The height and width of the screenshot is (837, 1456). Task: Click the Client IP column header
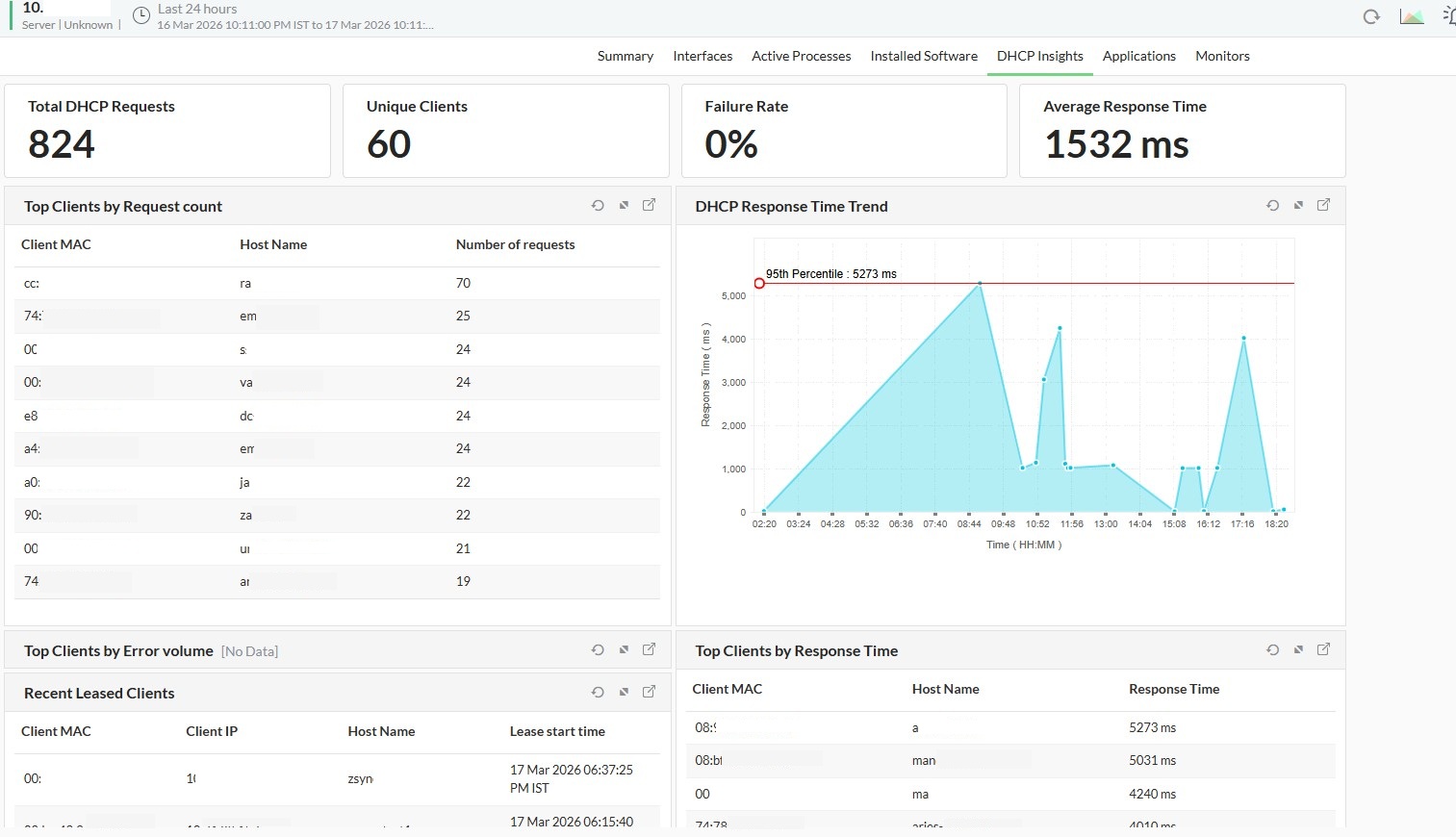coord(212,731)
